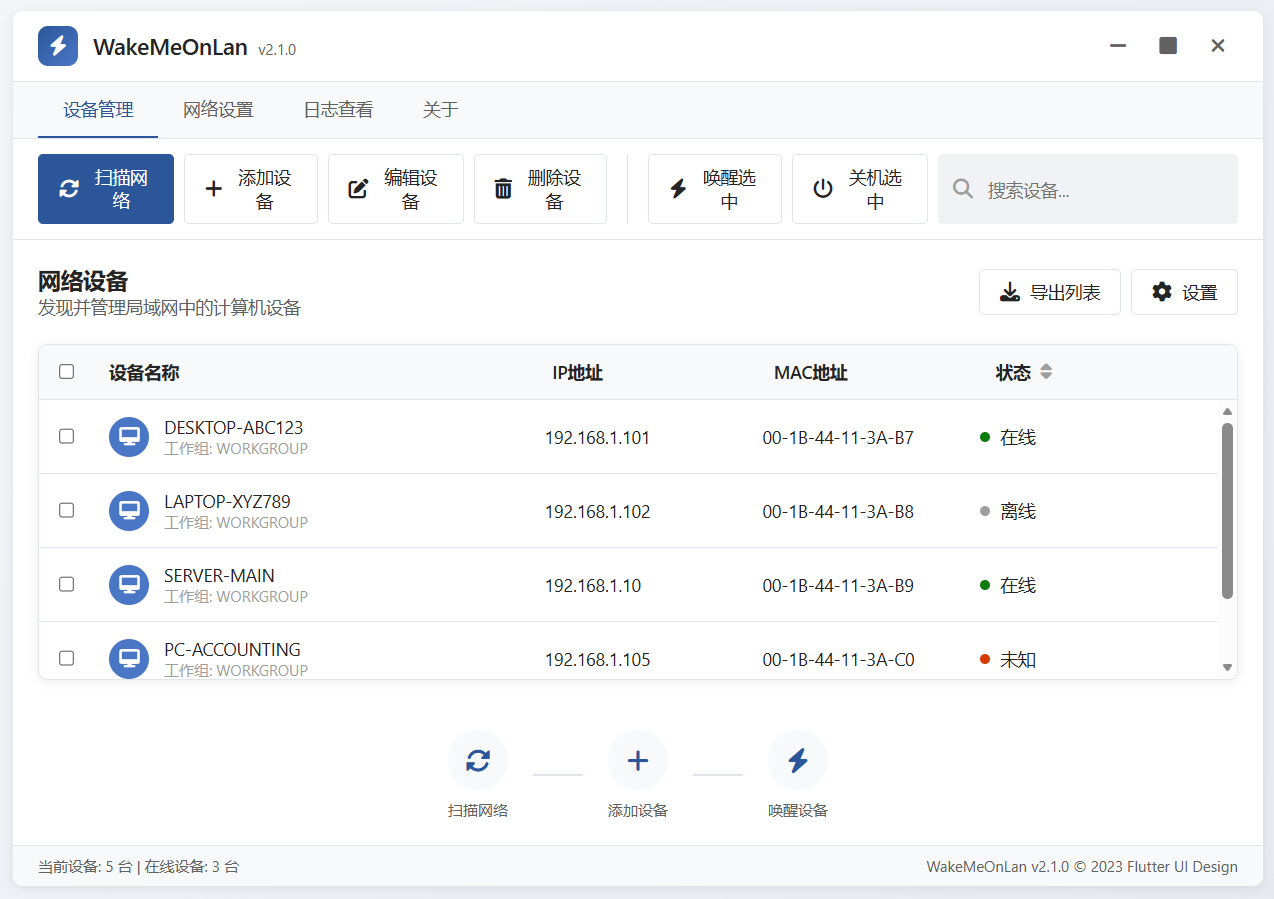Click the computer icon for SERVER-MAIN
Screen dimensions: 1274x899
click(129, 585)
